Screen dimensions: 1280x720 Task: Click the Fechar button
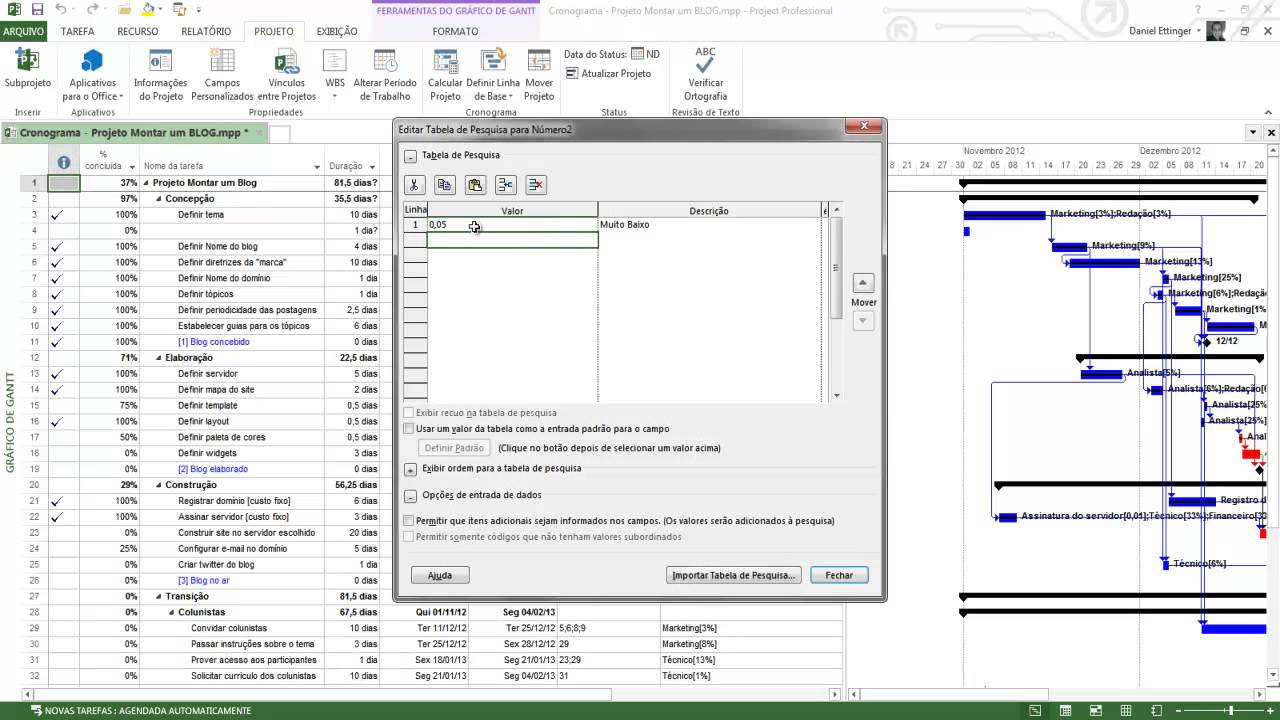pos(839,575)
